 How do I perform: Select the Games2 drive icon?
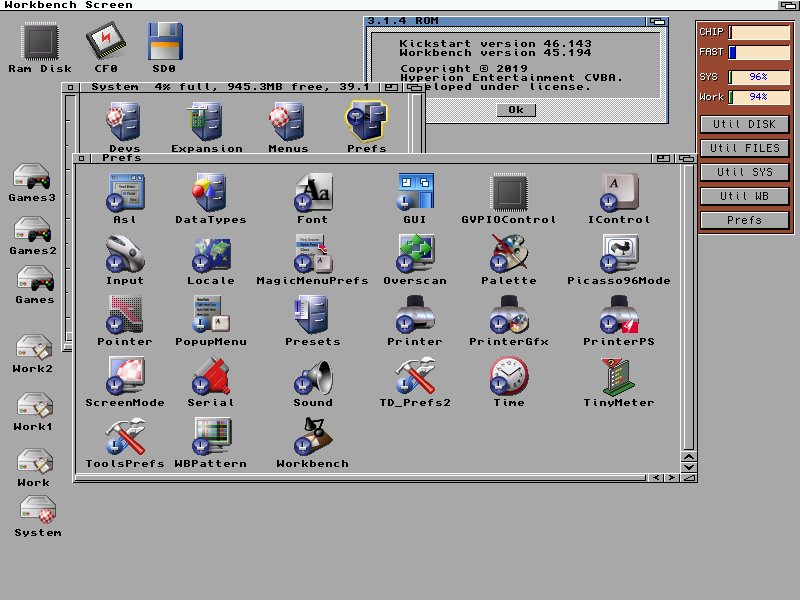32,230
